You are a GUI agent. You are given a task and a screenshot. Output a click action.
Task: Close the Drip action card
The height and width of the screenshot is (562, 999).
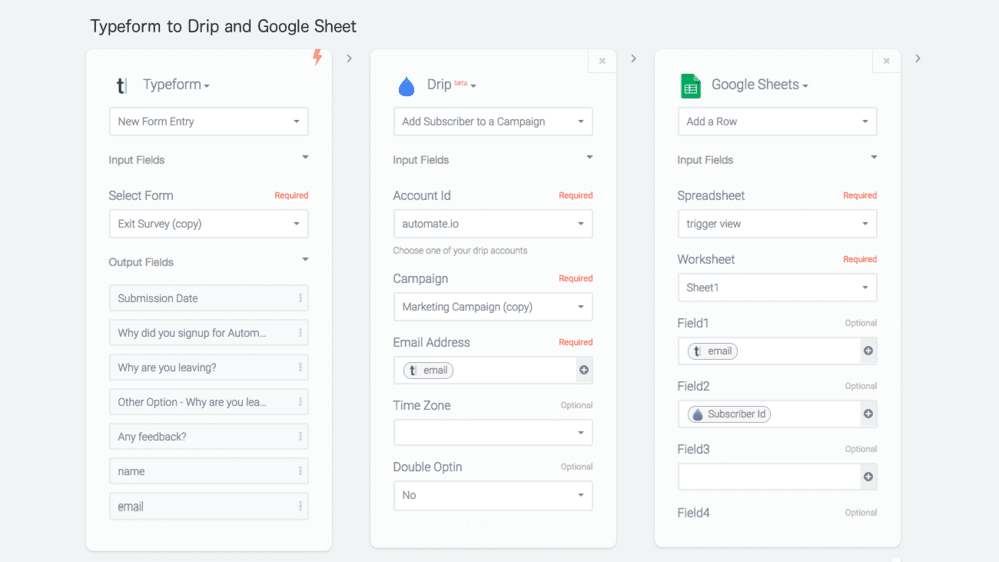pos(602,61)
